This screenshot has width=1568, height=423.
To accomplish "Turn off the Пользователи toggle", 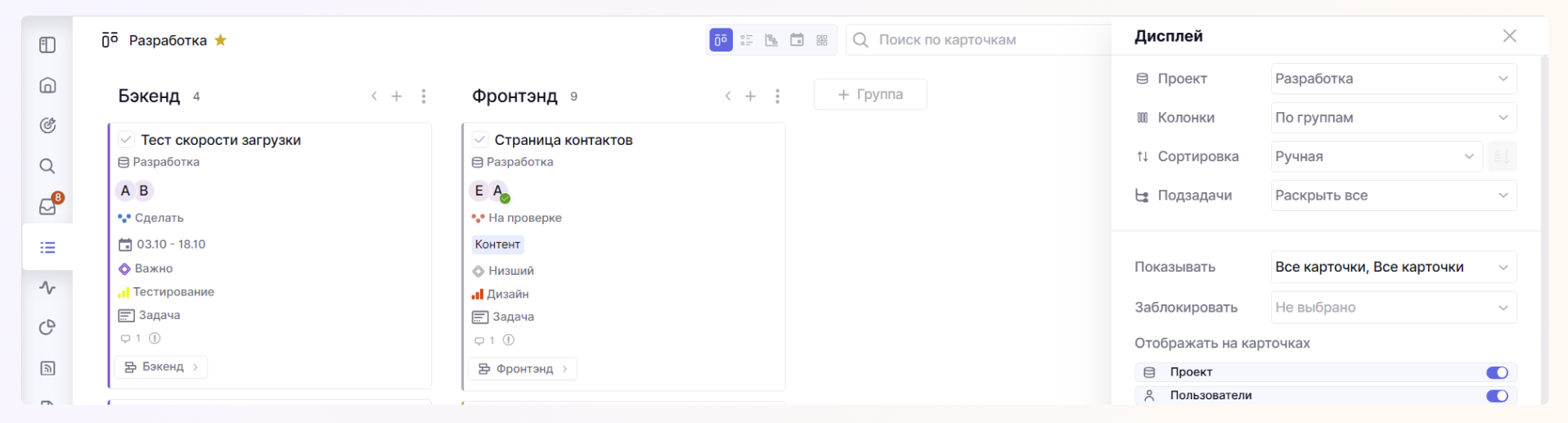I will (x=1497, y=396).
